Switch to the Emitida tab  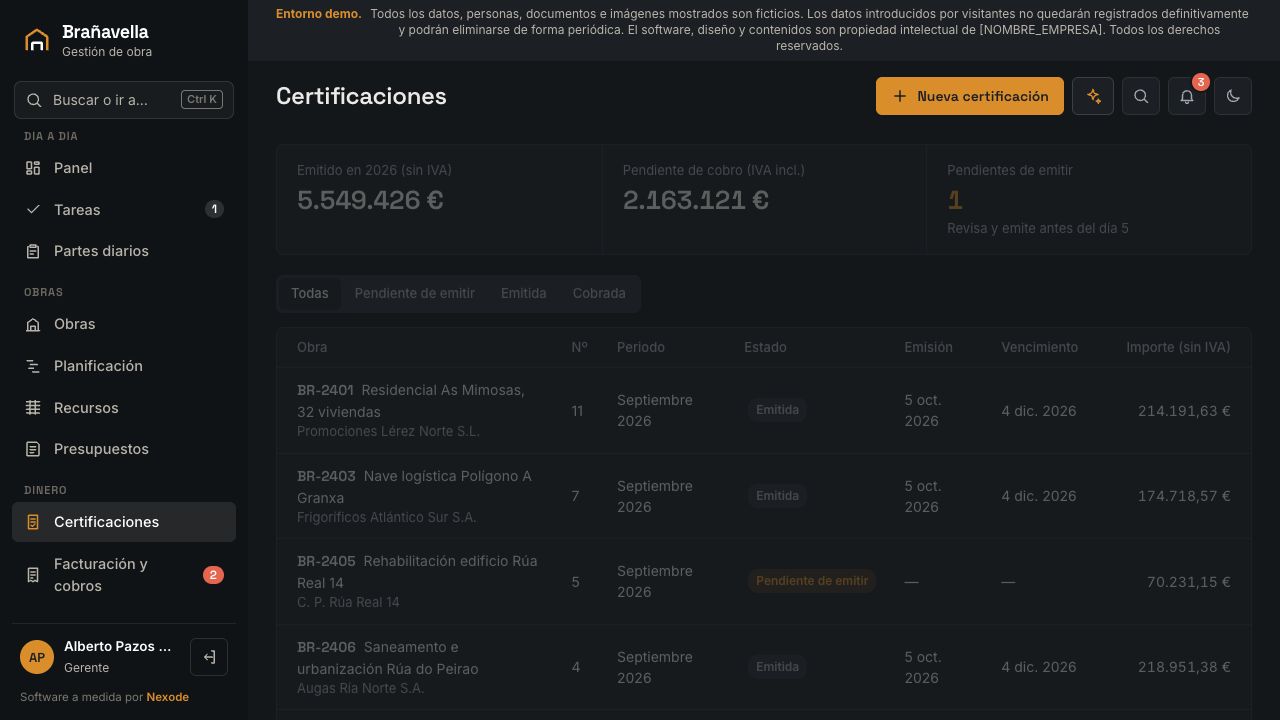click(524, 293)
